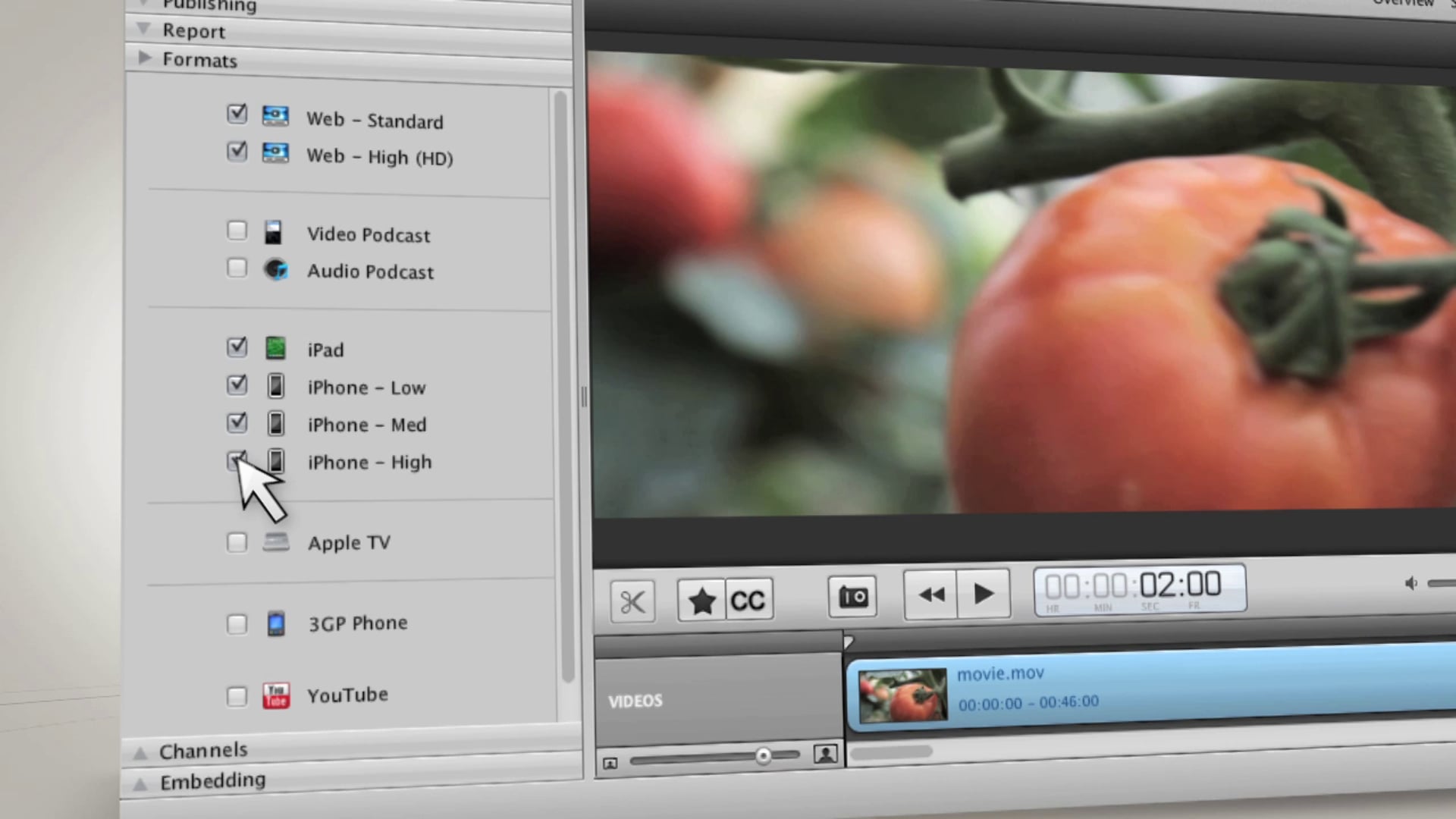
Task: Enable the Video Podcast checkbox
Action: (x=237, y=231)
